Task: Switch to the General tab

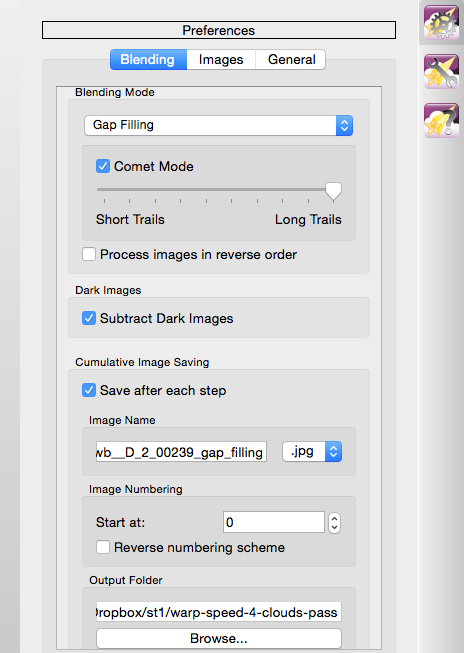Action: tap(291, 60)
